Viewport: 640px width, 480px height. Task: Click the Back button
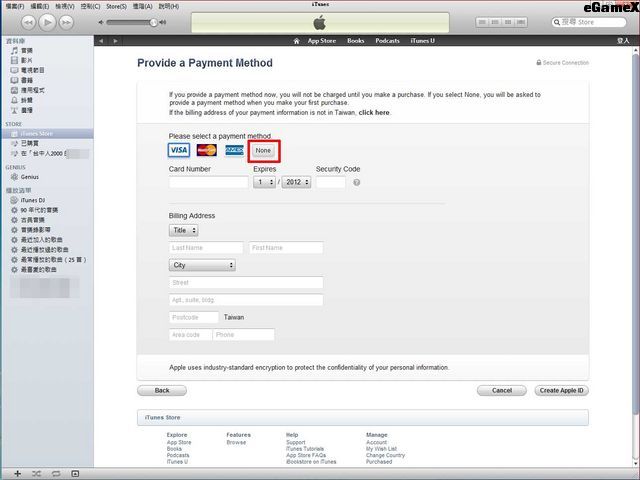coord(162,391)
